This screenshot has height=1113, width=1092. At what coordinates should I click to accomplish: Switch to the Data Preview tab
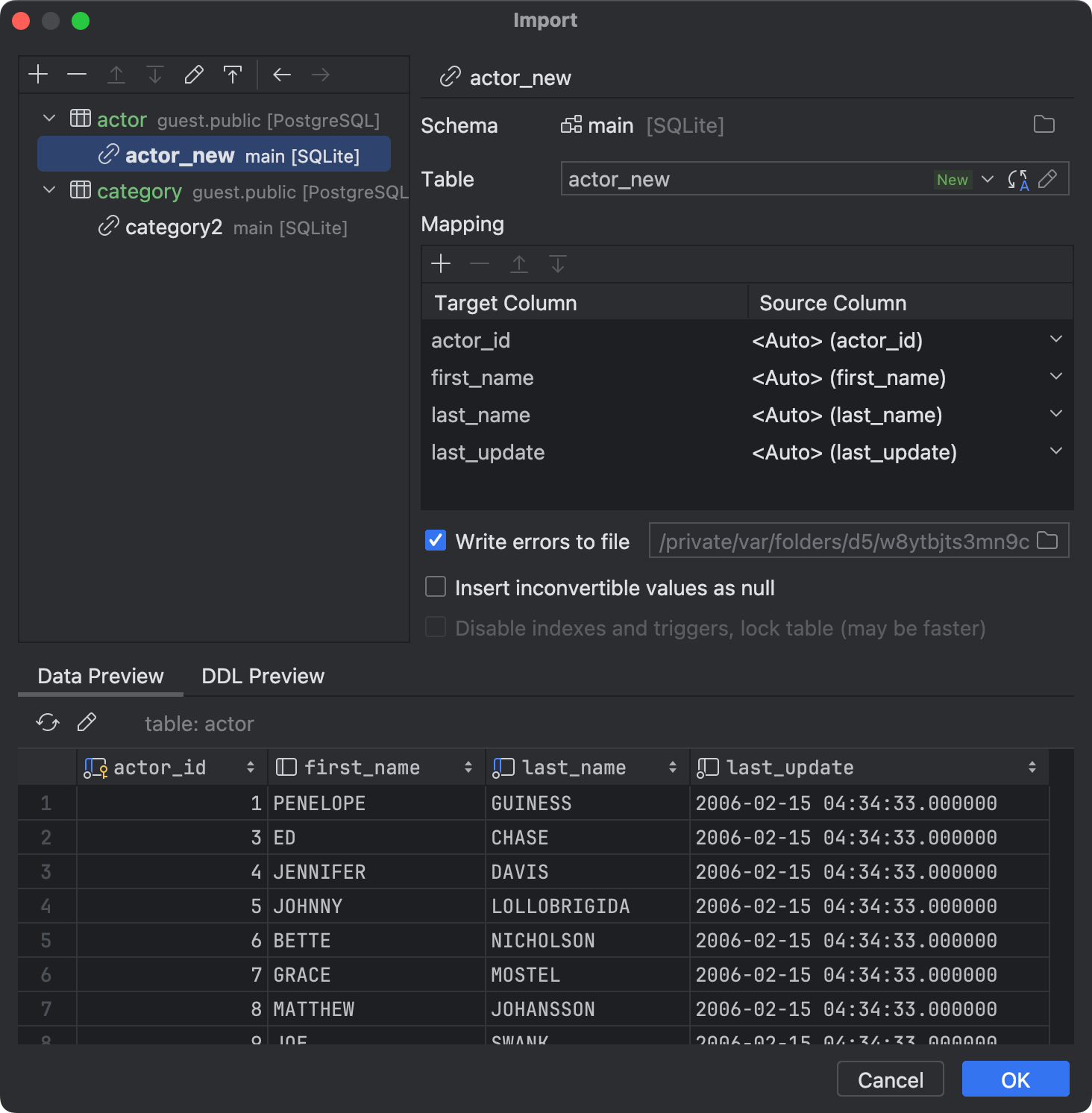(100, 676)
